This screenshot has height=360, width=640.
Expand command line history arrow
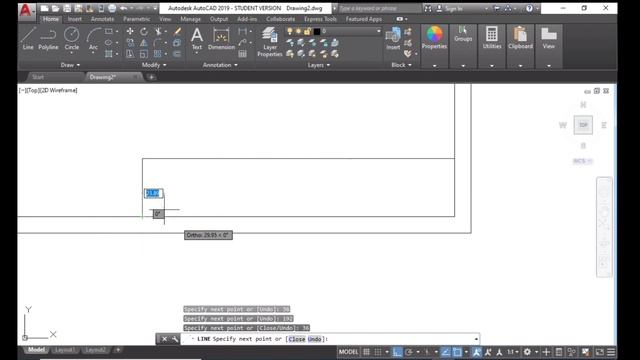pyautogui.click(x=476, y=339)
